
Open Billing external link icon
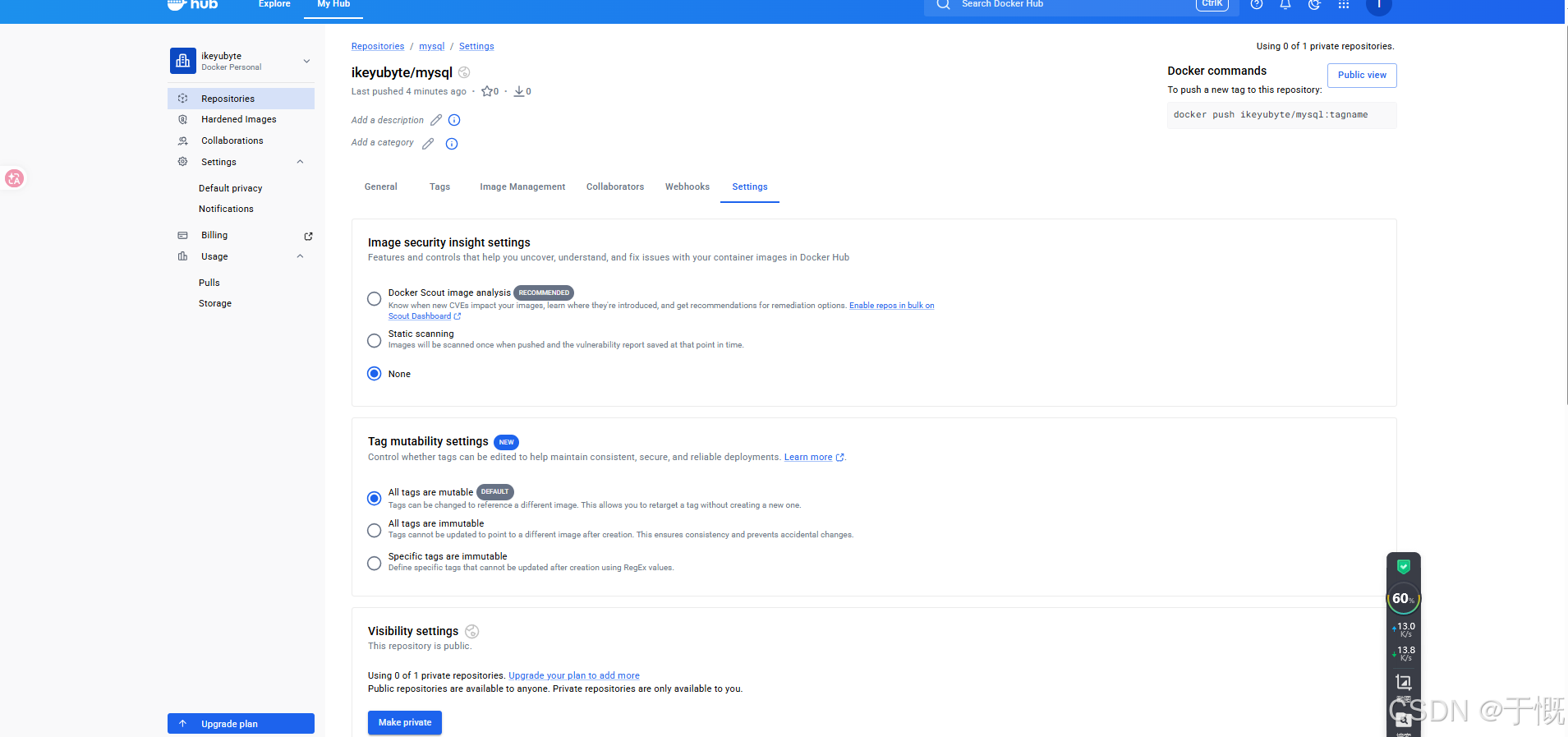click(x=309, y=236)
